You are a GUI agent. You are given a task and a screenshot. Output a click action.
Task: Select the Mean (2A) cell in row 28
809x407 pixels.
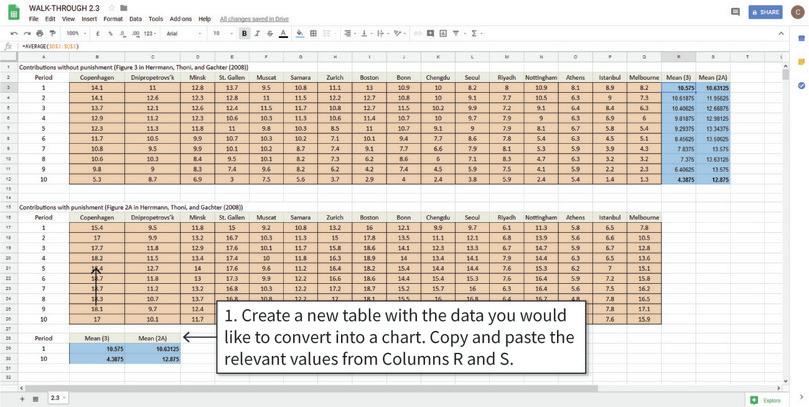point(153,338)
